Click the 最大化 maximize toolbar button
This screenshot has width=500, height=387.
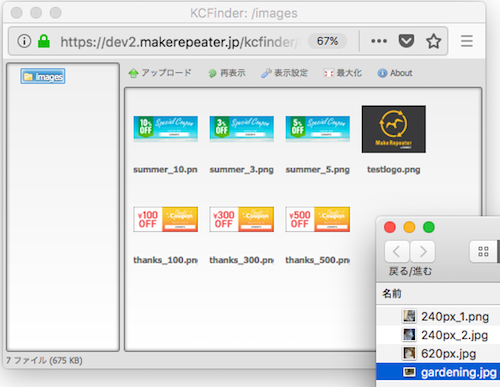point(343,73)
